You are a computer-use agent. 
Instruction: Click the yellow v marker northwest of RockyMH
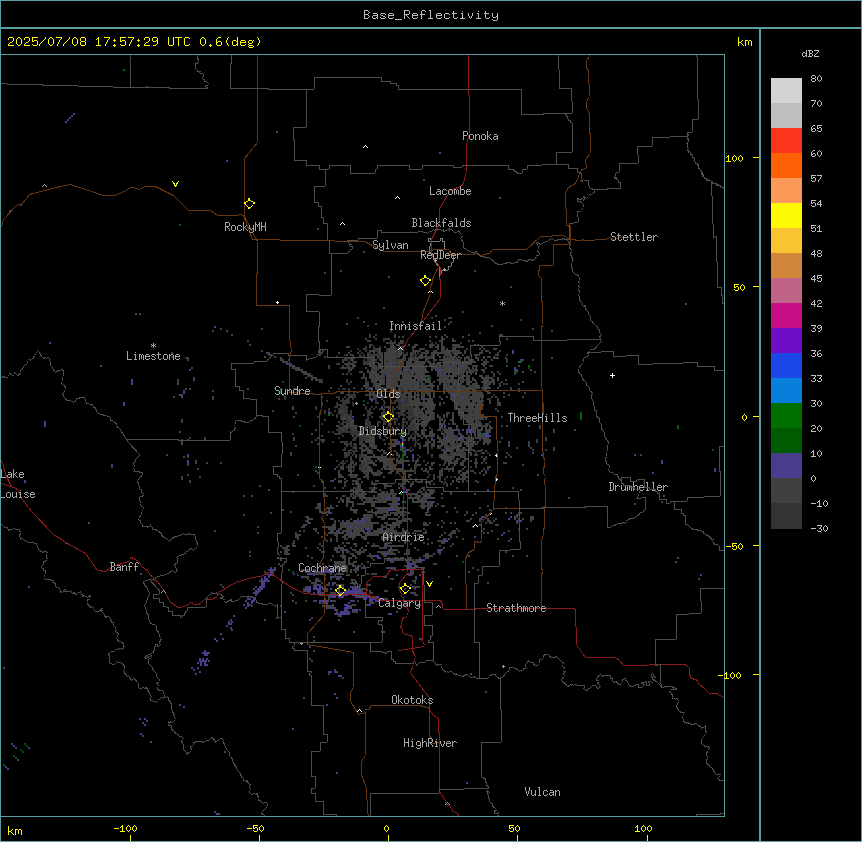pos(175,184)
